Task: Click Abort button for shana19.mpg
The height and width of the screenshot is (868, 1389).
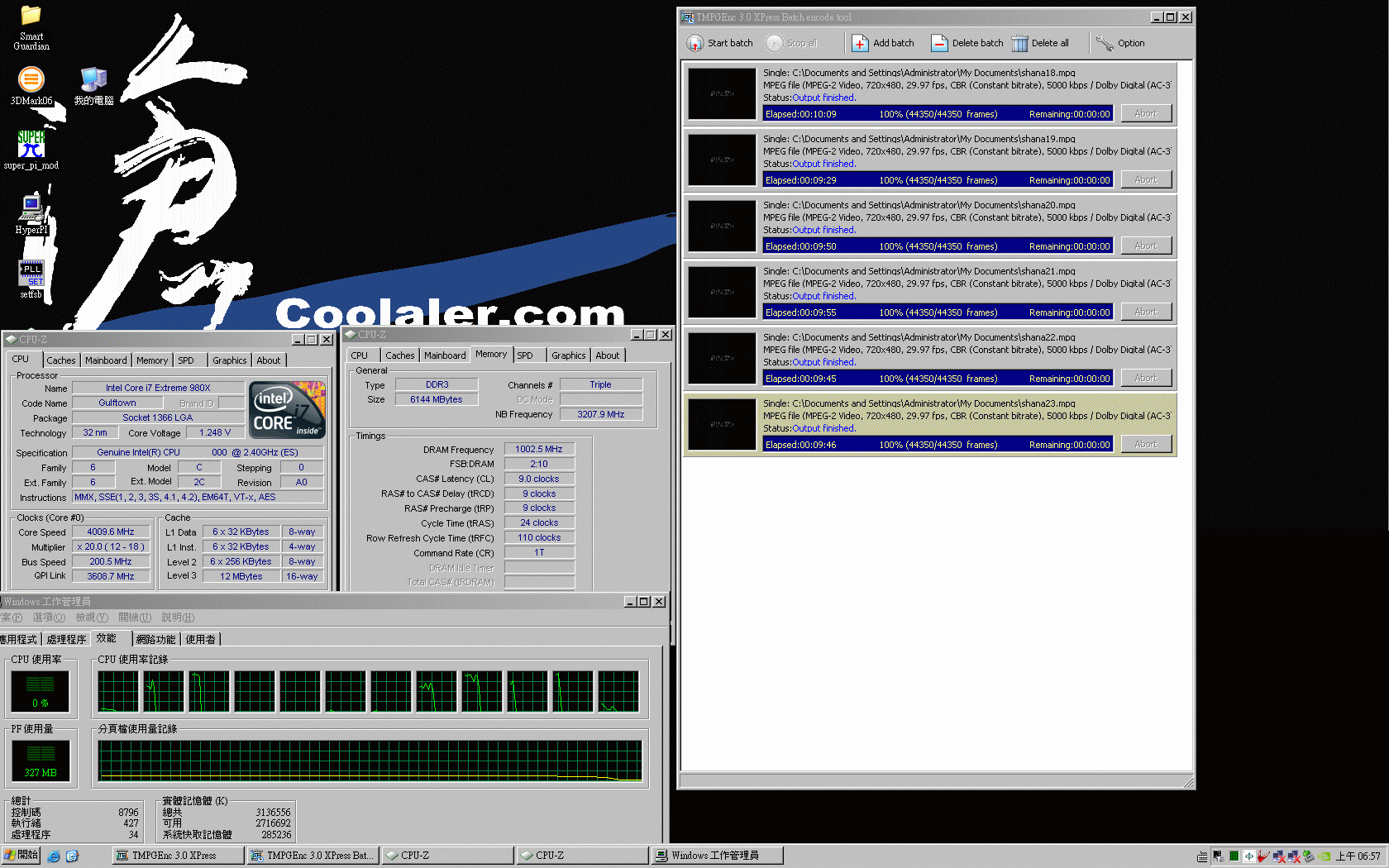Action: pos(1146,179)
